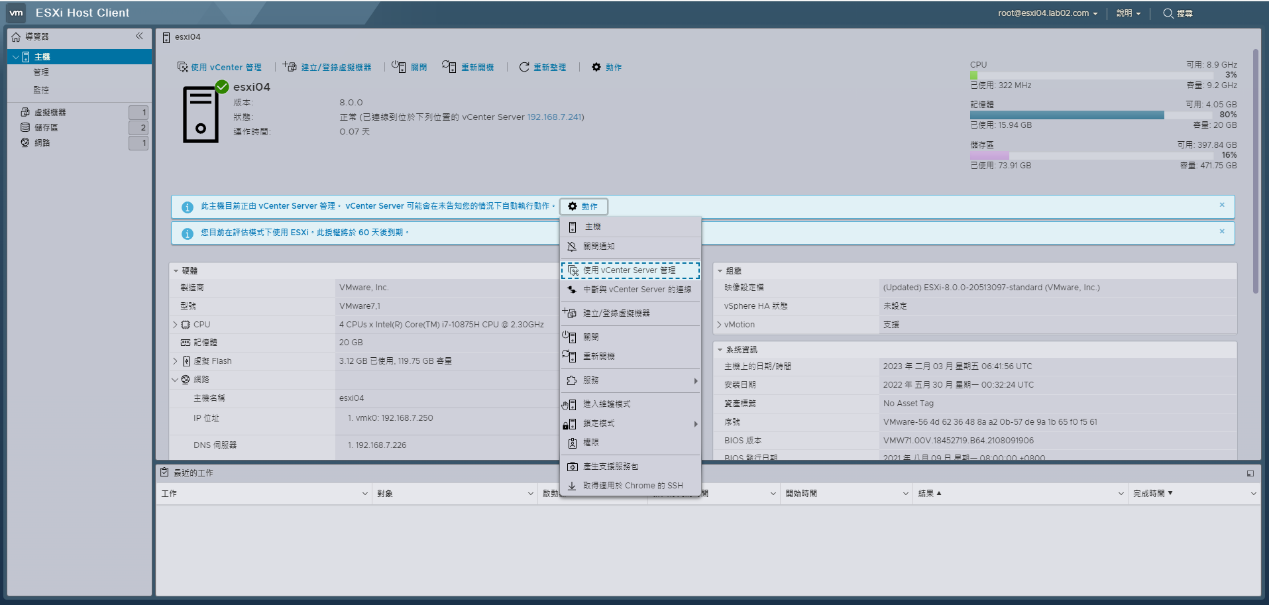Click the 虛擬機器 count badge
Screen dimensions: 1269x605
click(x=138, y=113)
